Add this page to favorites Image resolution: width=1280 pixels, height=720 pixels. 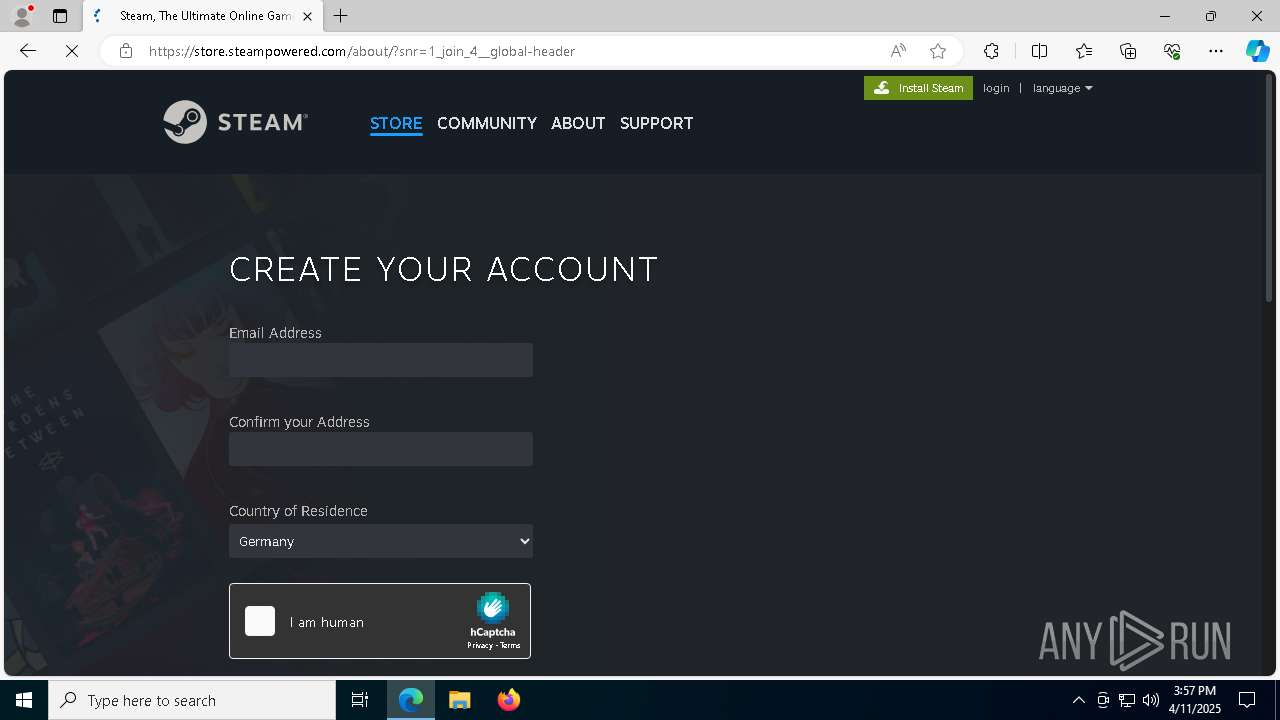click(937, 51)
